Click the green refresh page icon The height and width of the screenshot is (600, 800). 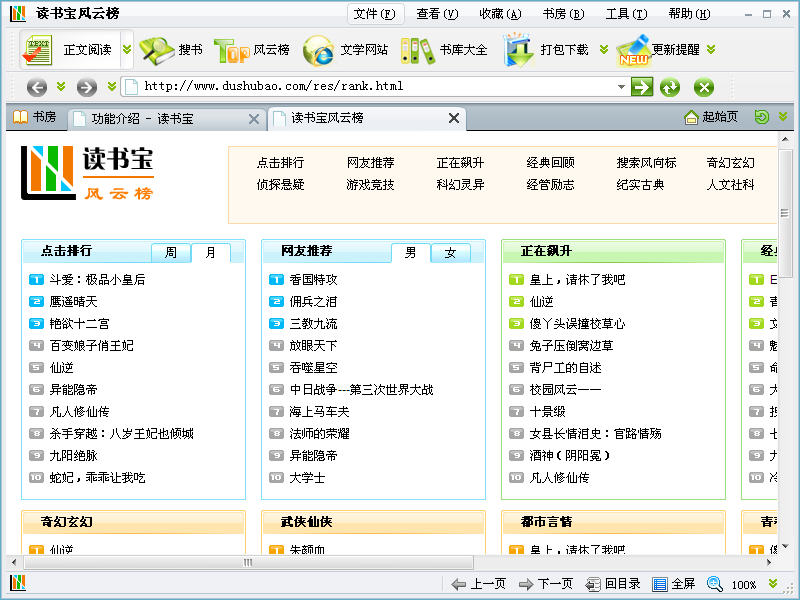coord(669,87)
